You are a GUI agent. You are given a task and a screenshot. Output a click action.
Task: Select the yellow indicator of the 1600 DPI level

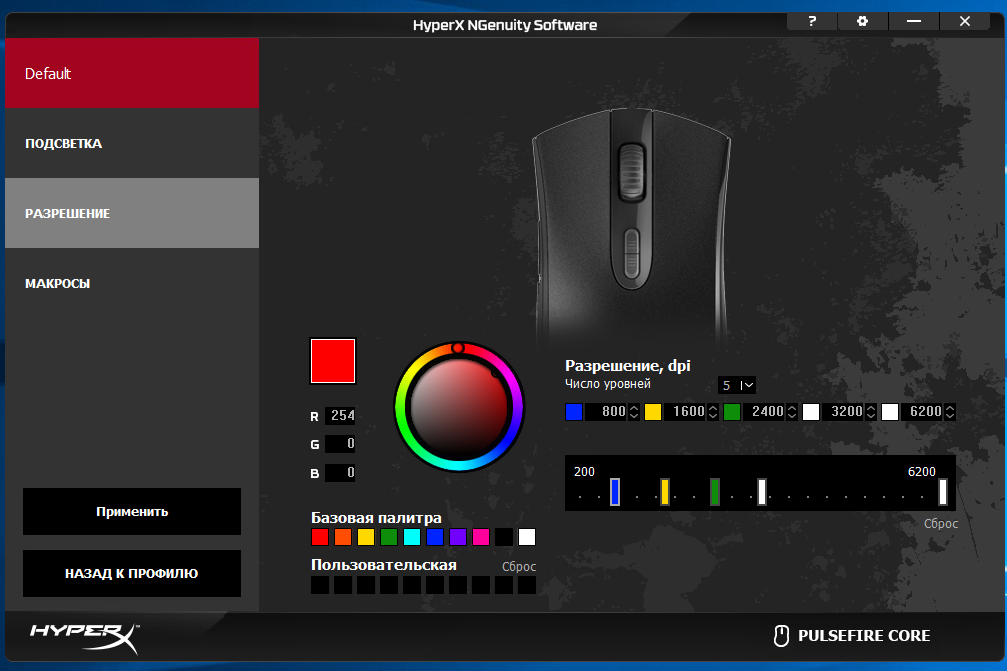coord(653,411)
